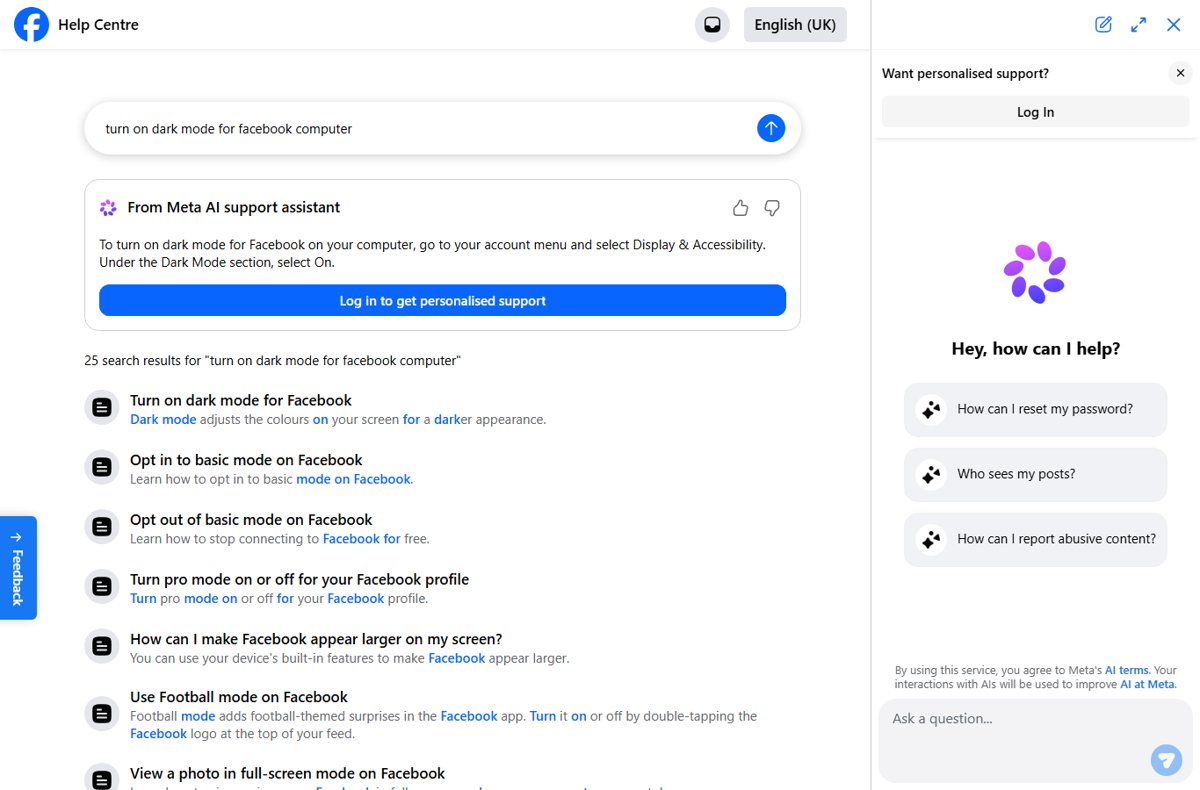The height and width of the screenshot is (790, 1200).
Task: Click Log In button in assistant panel
Action: coord(1035,112)
